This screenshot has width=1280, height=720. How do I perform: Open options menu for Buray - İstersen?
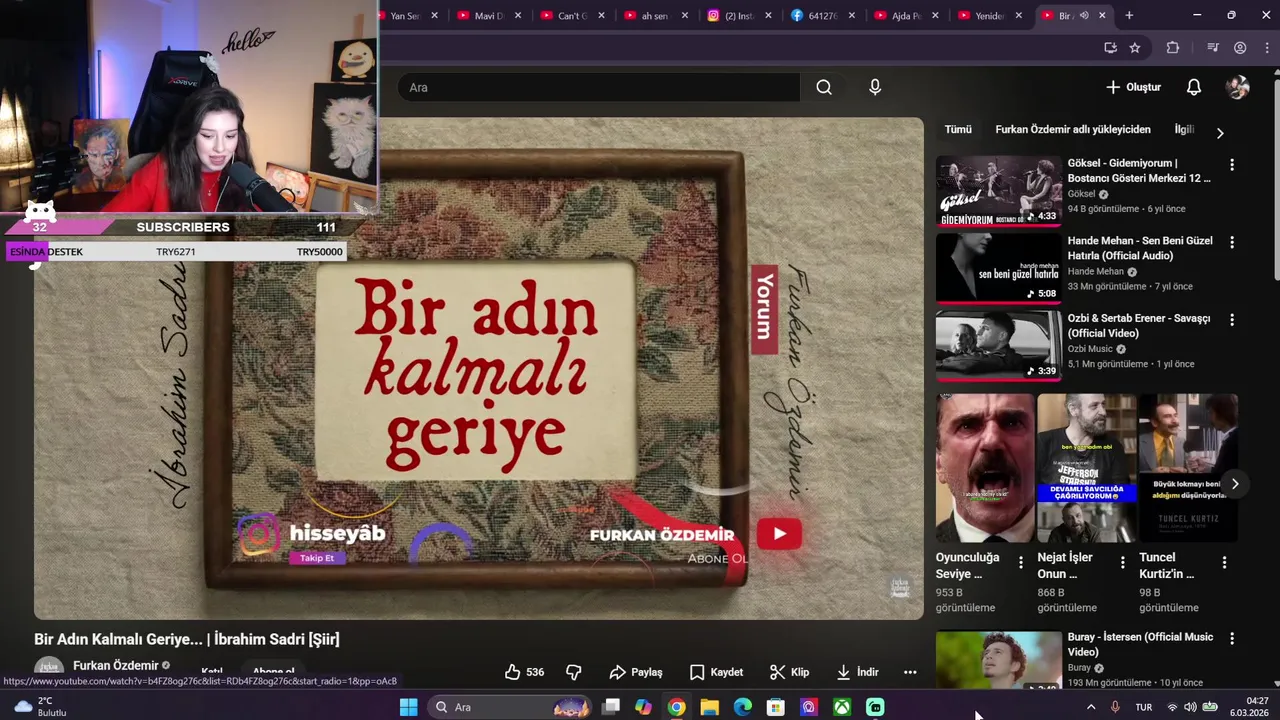coord(1232,638)
